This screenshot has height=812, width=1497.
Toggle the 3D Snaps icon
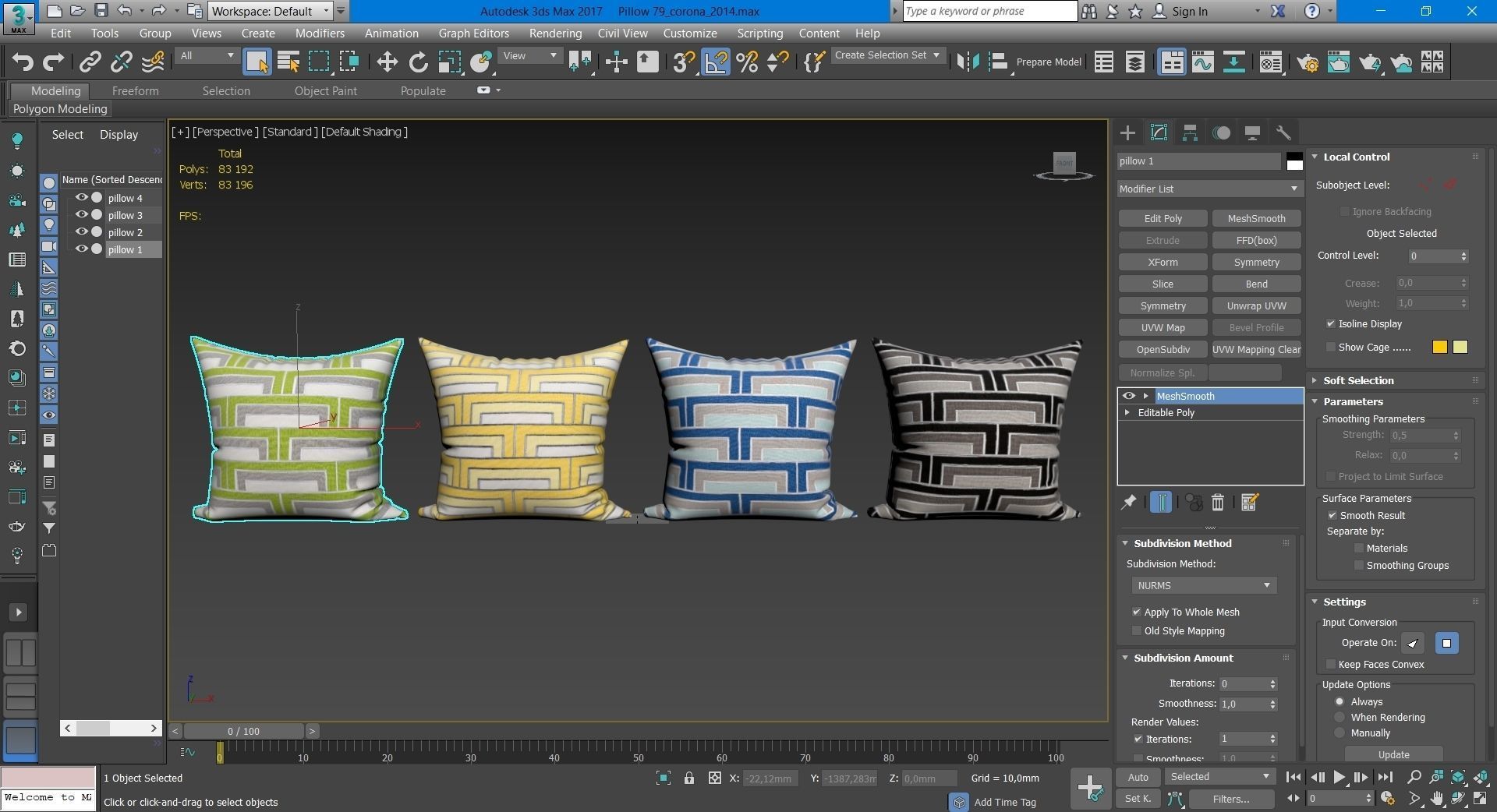(684, 62)
